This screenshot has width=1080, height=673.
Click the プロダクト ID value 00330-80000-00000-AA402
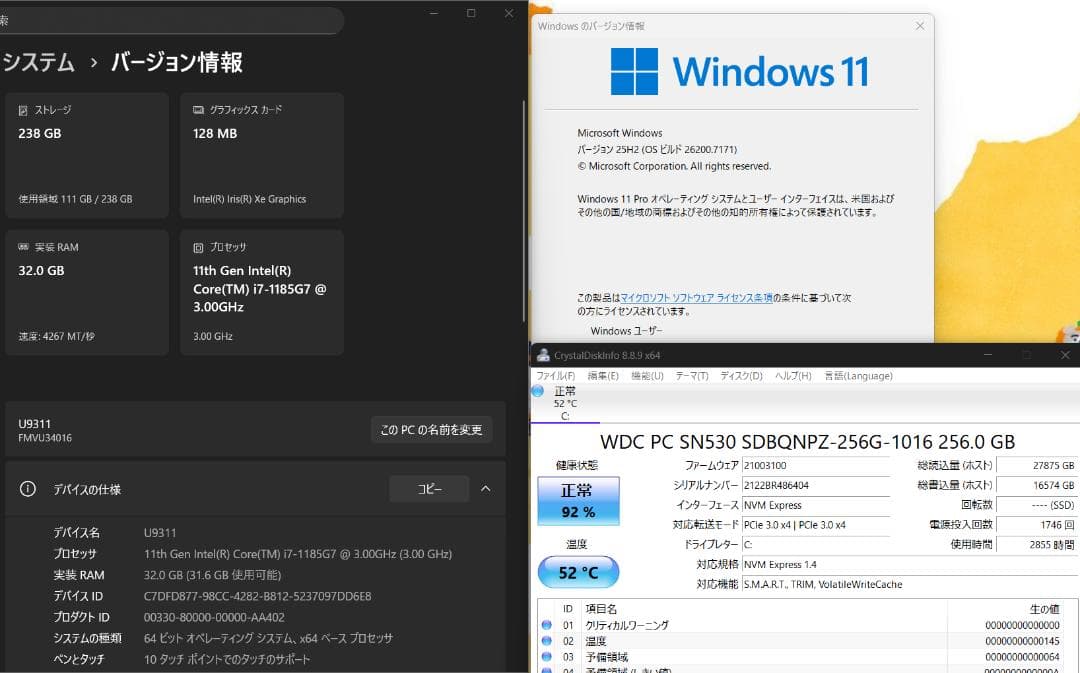[x=214, y=617]
